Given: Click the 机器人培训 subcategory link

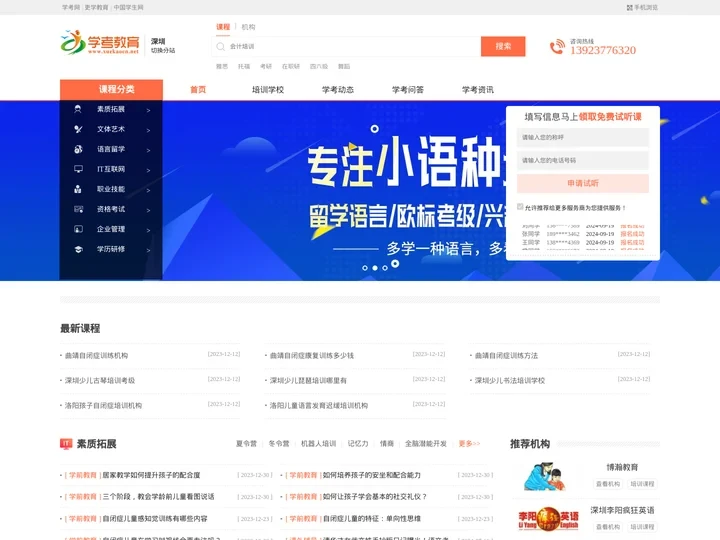Looking at the screenshot, I should (x=319, y=444).
